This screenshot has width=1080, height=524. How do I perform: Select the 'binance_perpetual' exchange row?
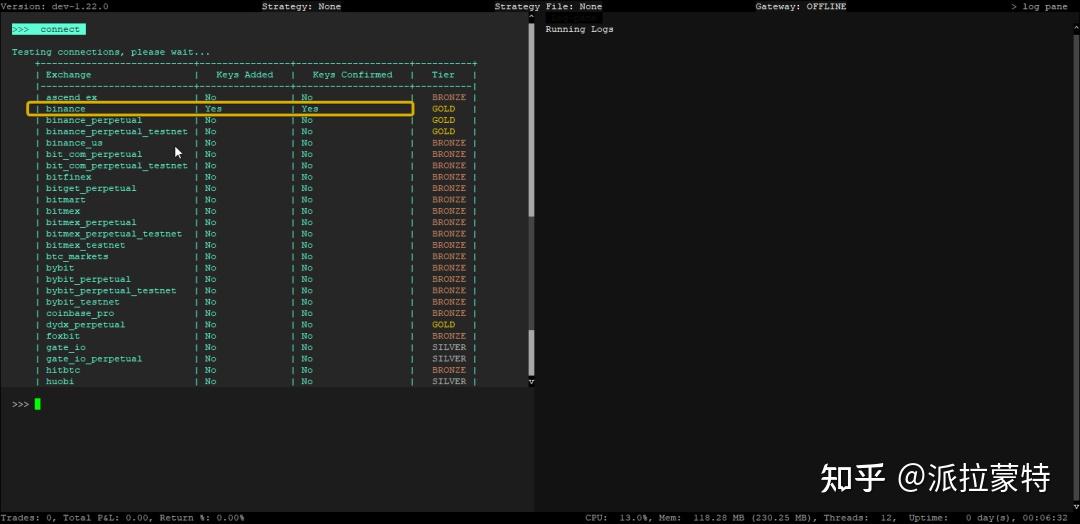coord(256,120)
